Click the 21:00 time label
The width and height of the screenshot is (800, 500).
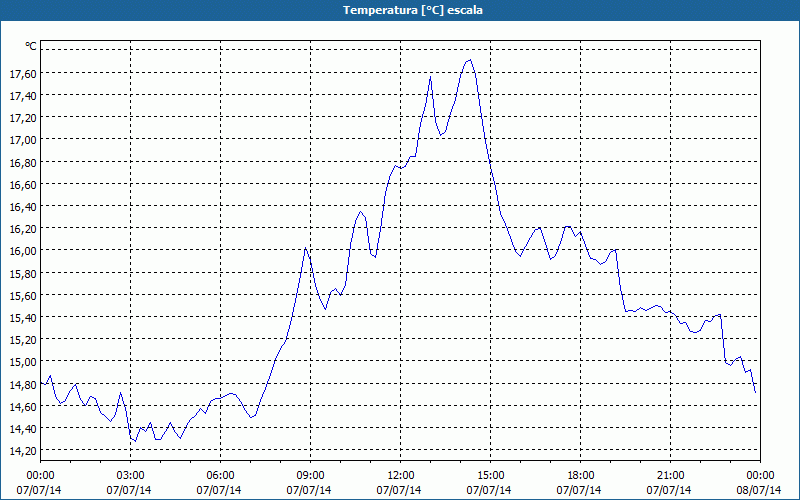670,476
